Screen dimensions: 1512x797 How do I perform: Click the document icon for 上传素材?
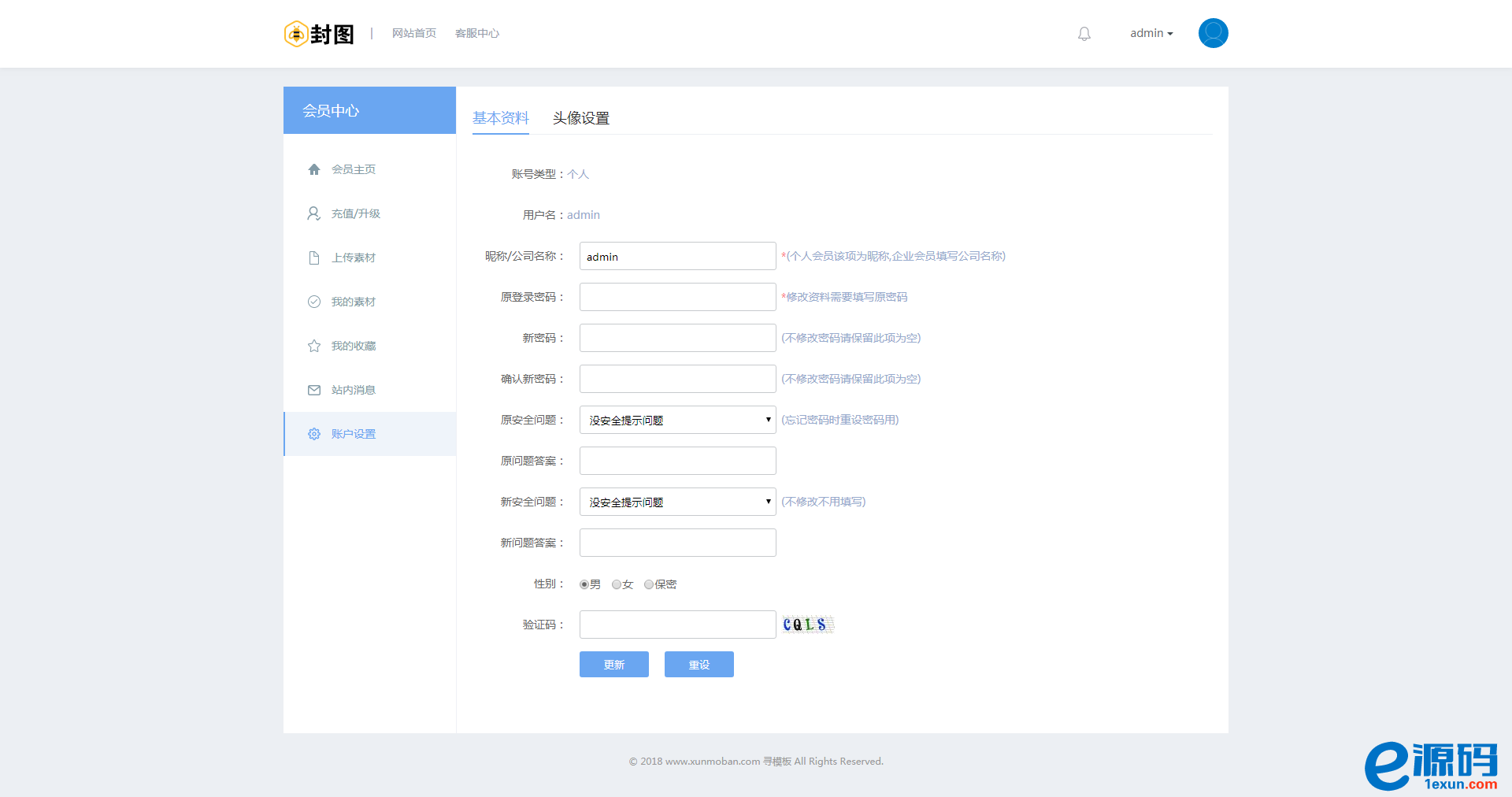(314, 258)
